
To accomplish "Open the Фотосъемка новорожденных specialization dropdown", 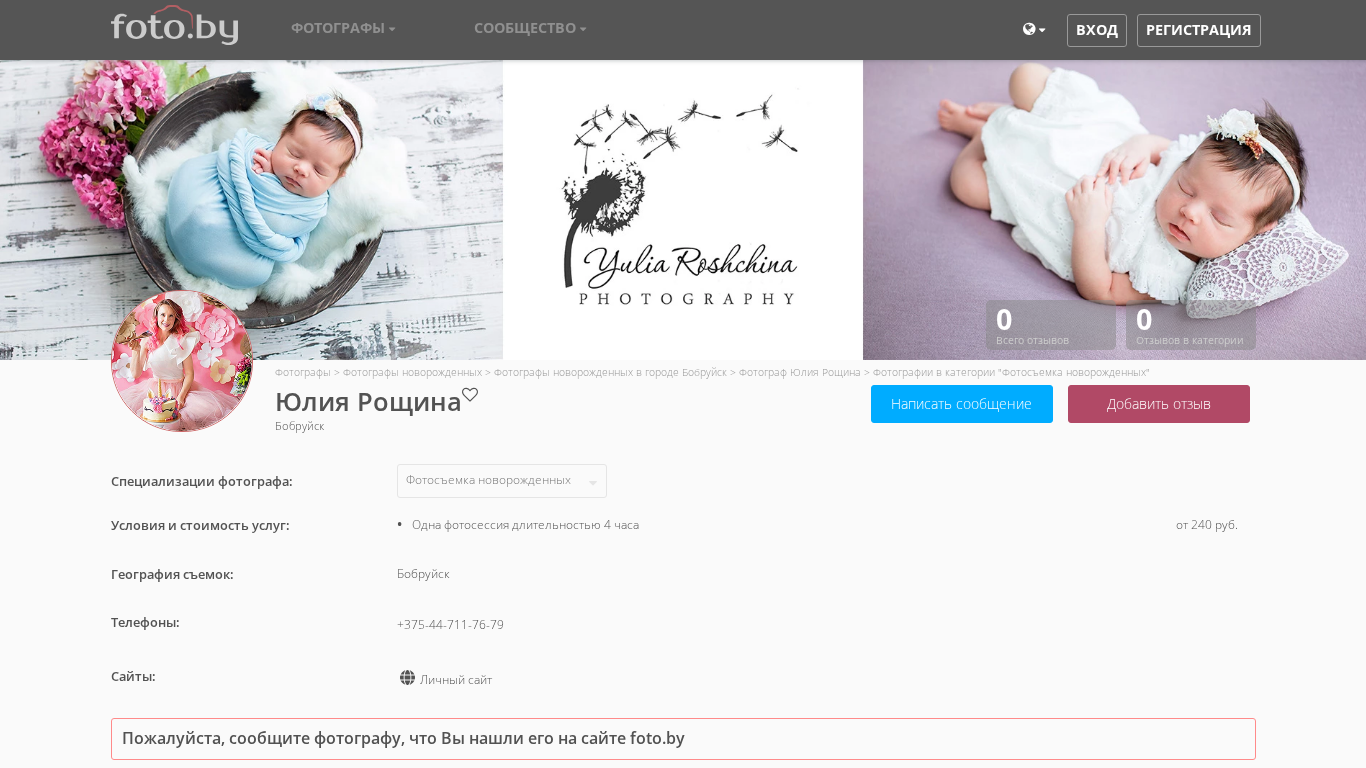I will click(501, 481).
